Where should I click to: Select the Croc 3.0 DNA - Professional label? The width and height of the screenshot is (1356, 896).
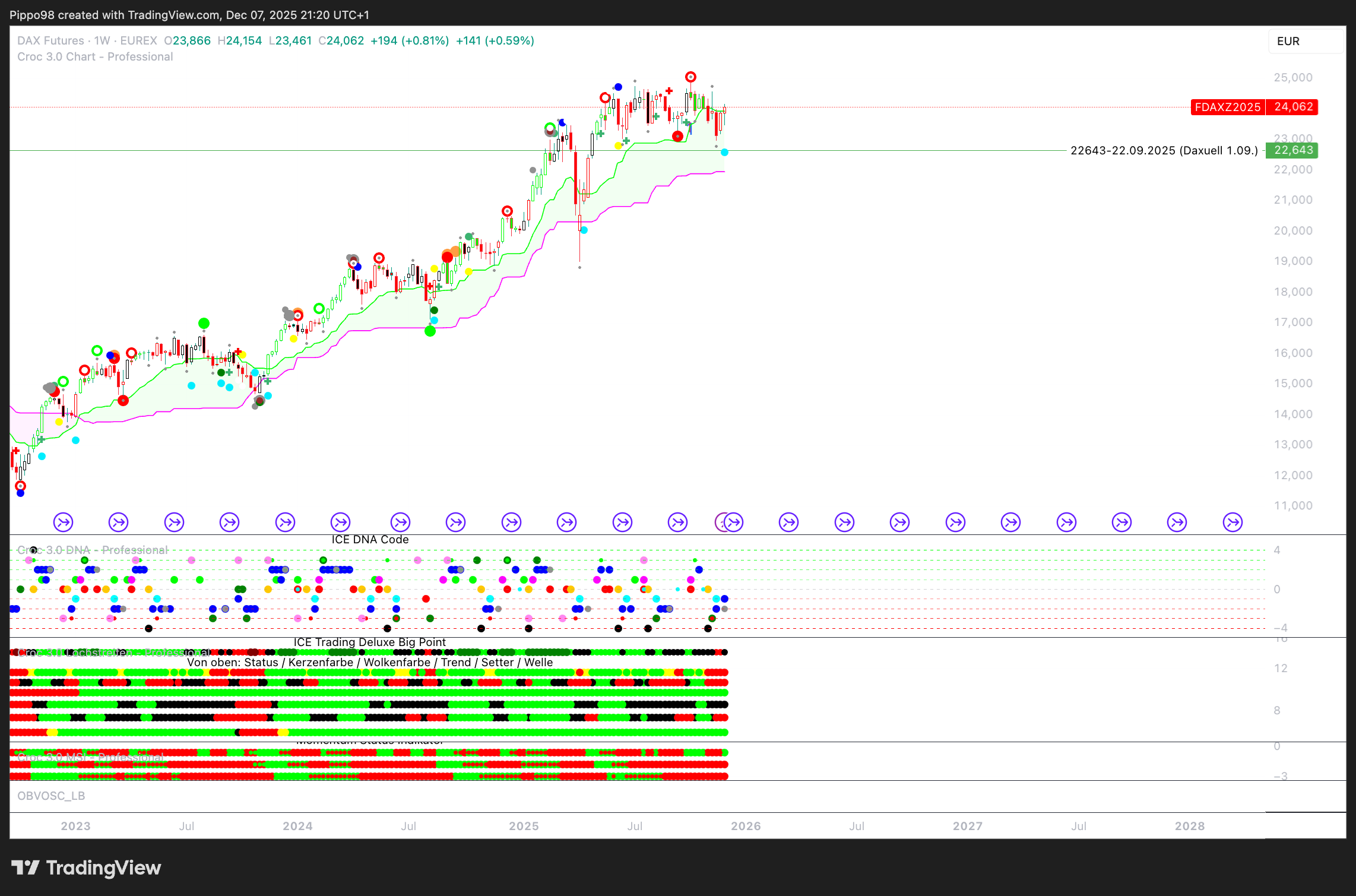coord(93,550)
